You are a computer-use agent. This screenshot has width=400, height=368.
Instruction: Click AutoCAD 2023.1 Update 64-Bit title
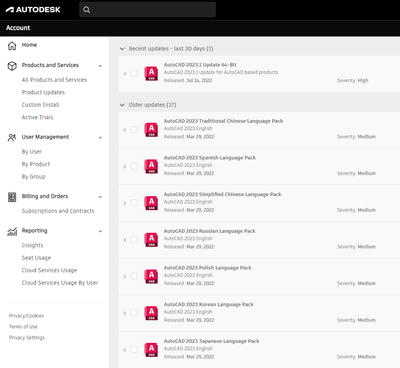[200, 65]
